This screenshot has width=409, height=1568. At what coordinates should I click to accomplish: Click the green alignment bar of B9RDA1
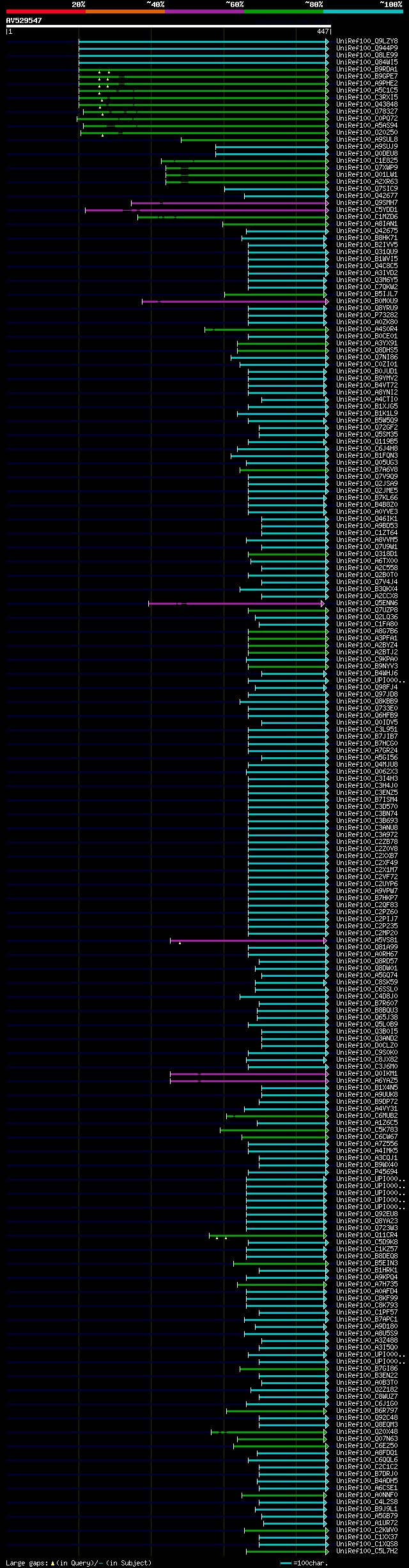pos(203,70)
